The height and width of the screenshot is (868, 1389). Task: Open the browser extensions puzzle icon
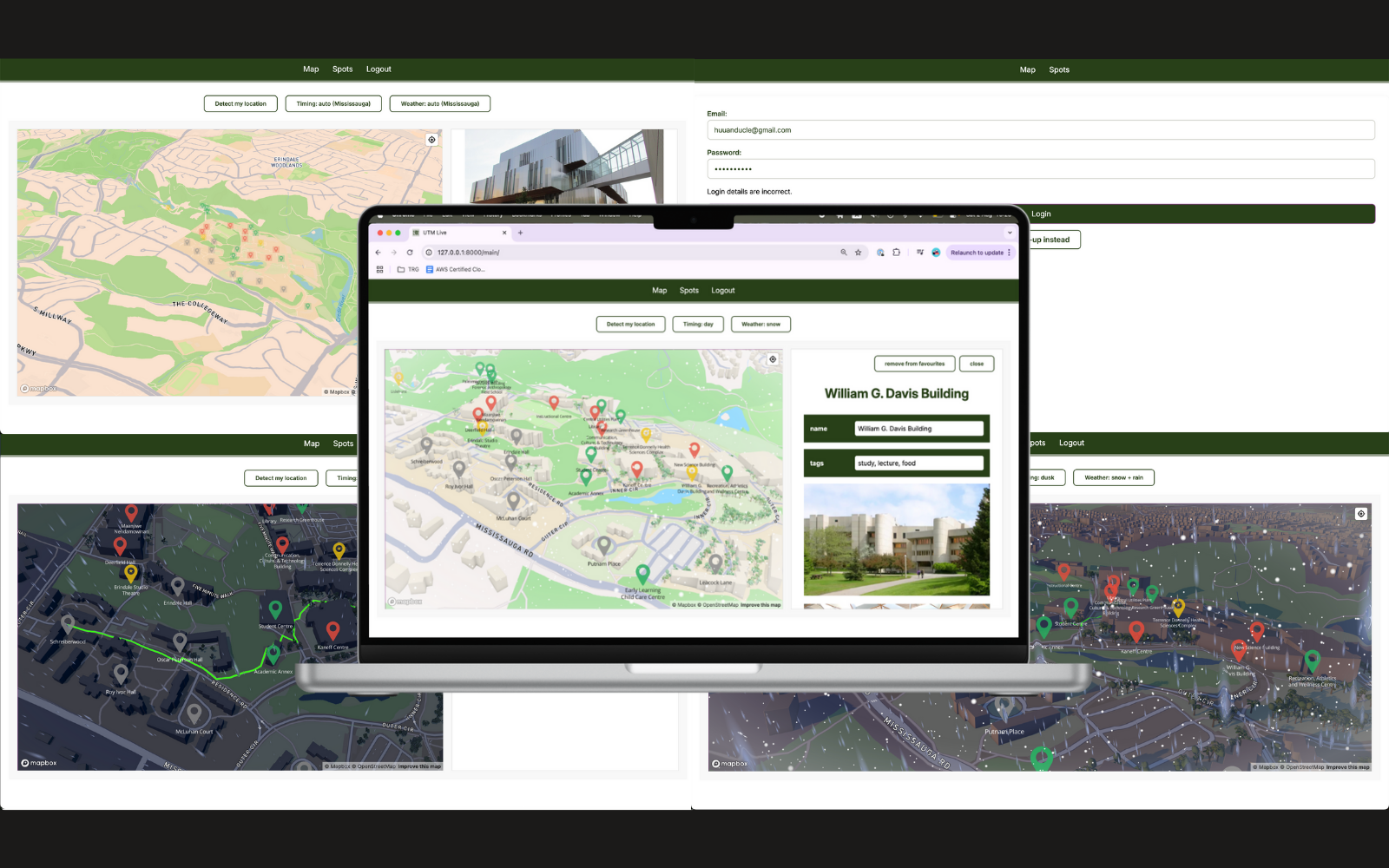(896, 253)
